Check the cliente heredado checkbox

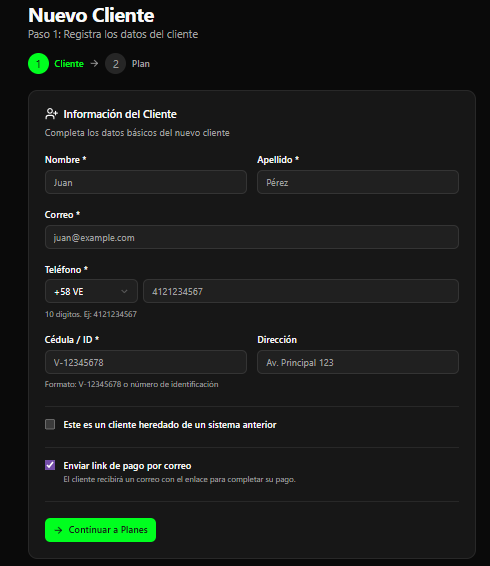coord(50,424)
